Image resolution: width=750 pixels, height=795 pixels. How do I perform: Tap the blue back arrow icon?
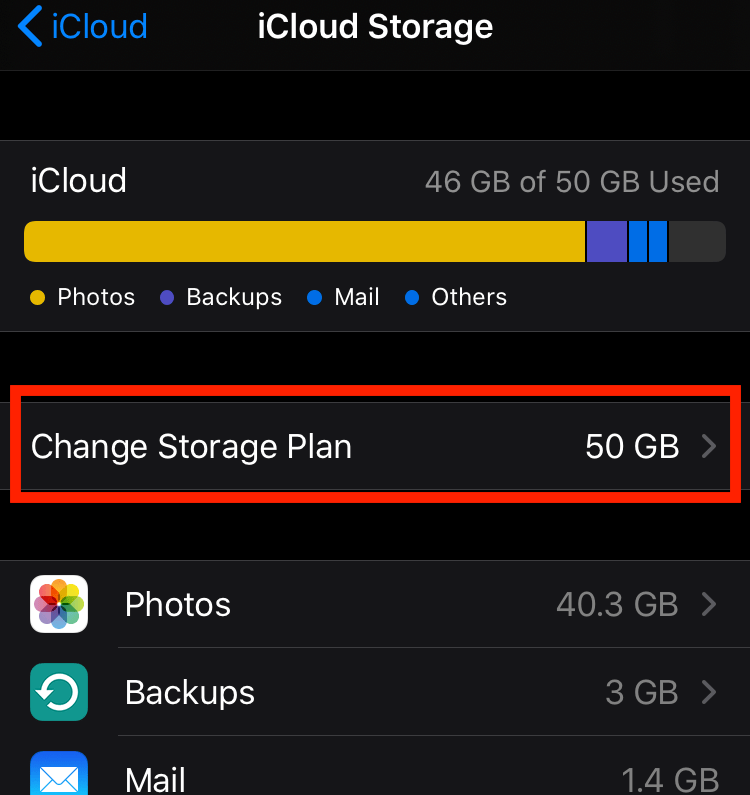pos(31,26)
